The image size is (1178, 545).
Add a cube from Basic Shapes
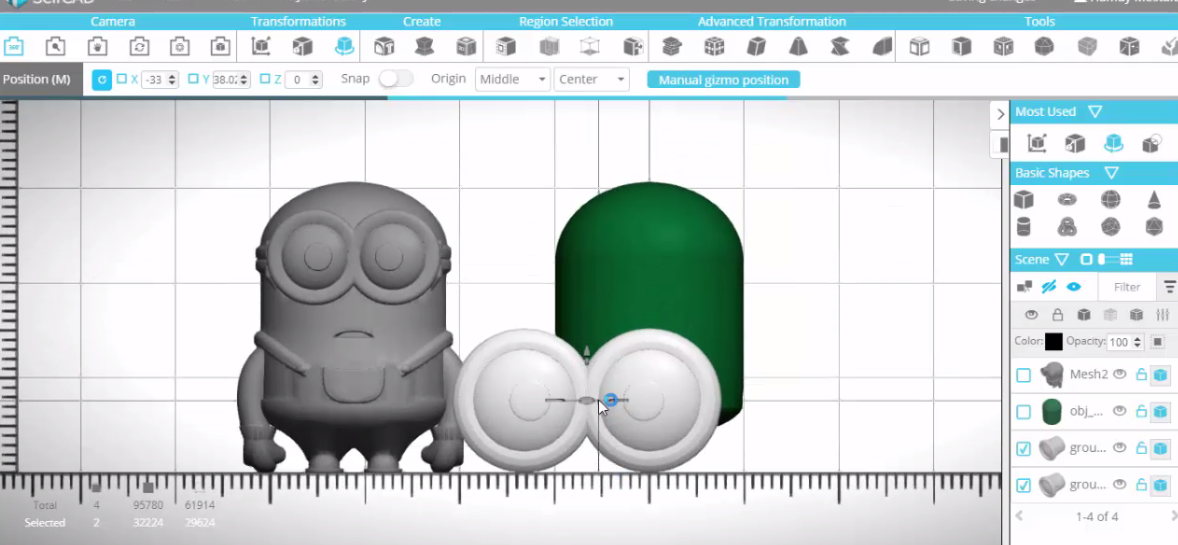tap(1023, 199)
